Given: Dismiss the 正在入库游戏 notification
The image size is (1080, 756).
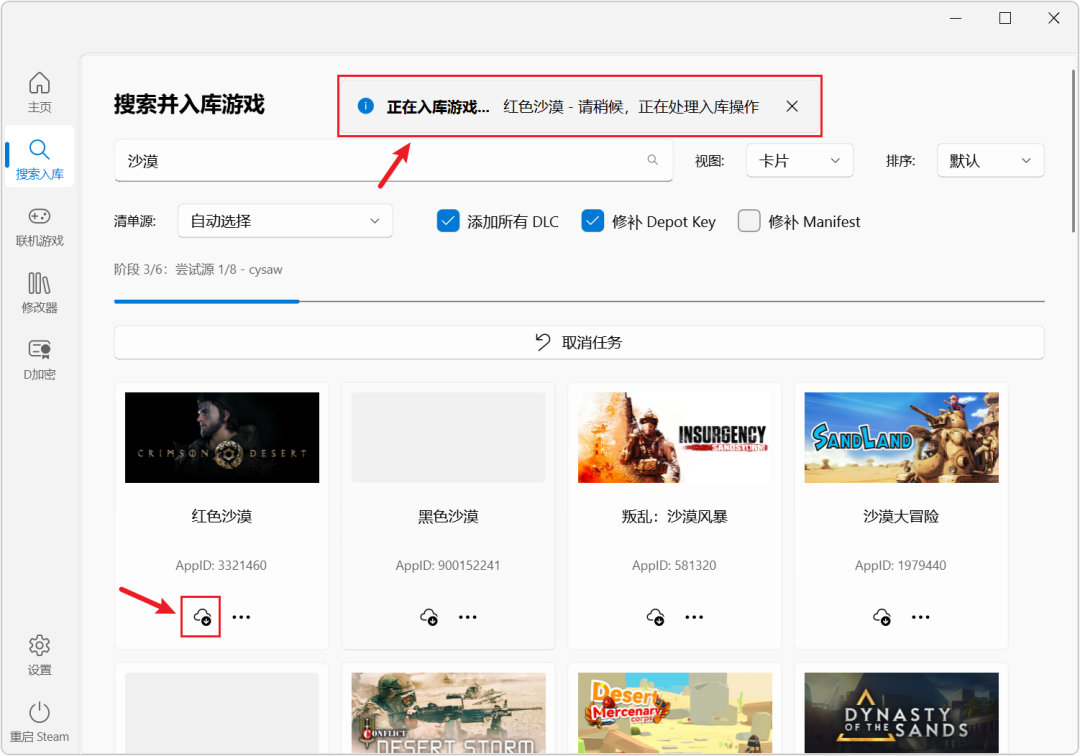Looking at the screenshot, I should click(792, 106).
